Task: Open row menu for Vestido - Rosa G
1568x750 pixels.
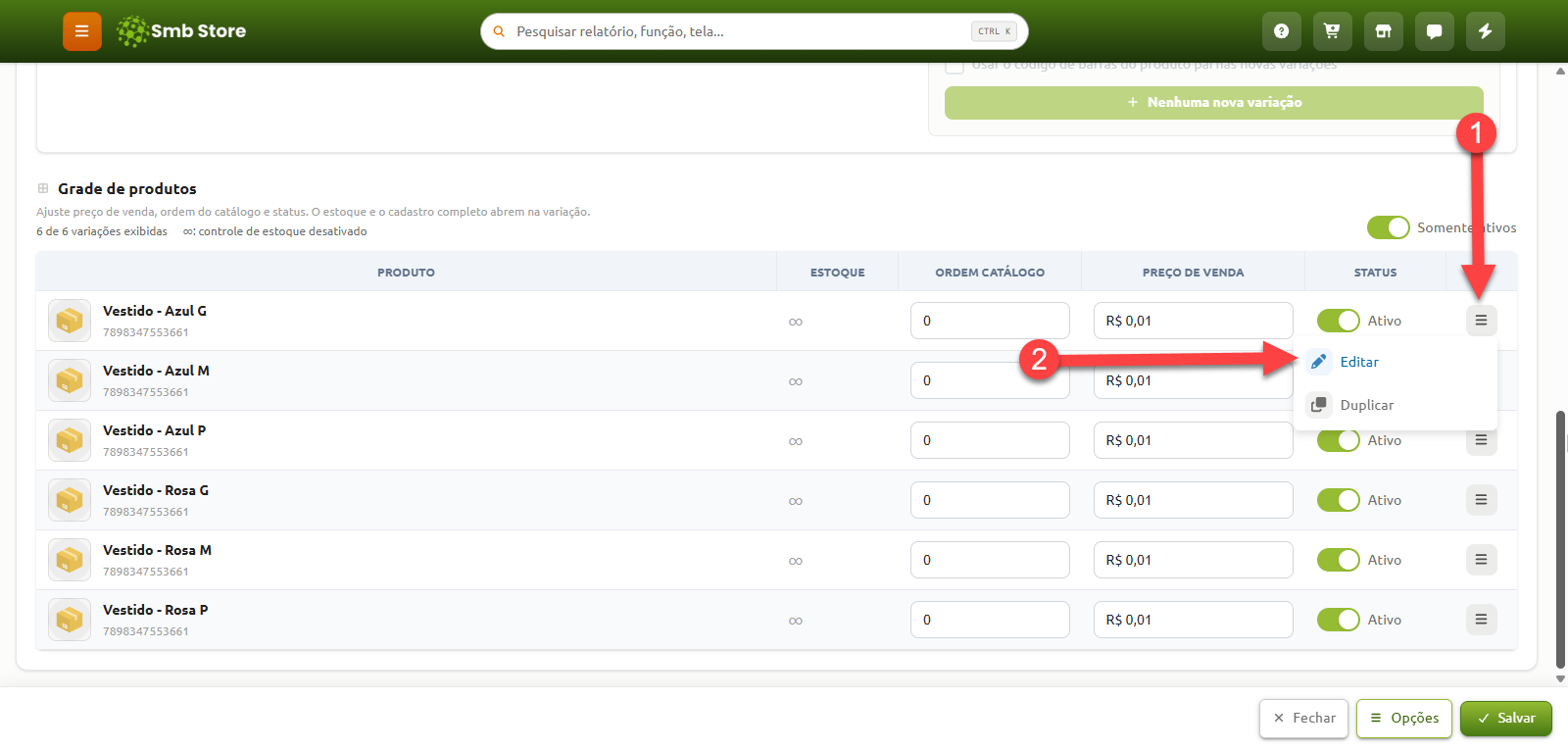Action: coord(1481,500)
